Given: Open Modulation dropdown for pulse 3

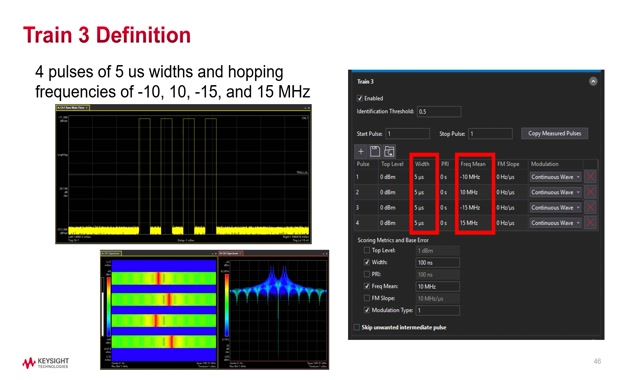Looking at the screenshot, I should coord(556,208).
